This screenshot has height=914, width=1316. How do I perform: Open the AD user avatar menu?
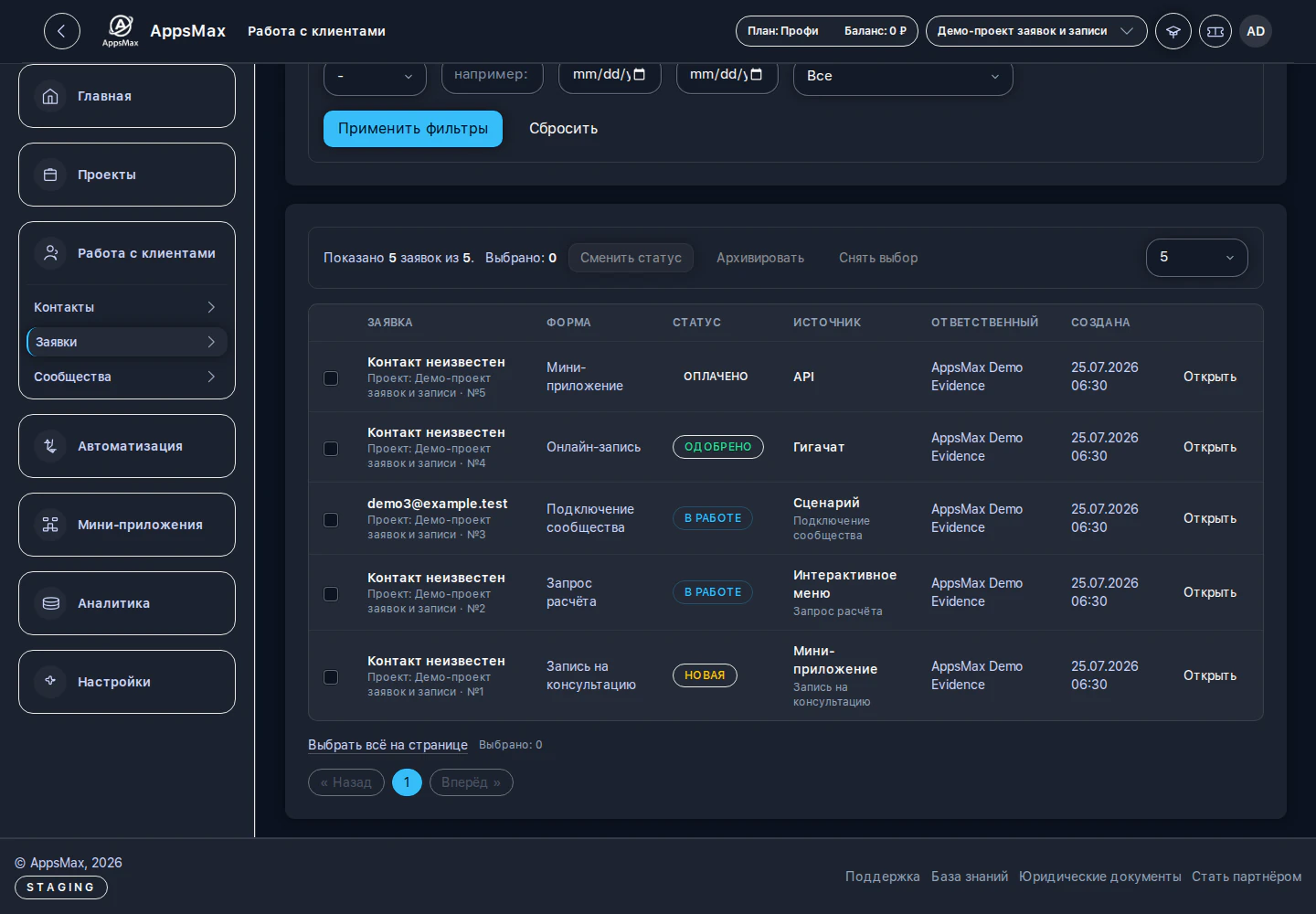pyautogui.click(x=1256, y=31)
